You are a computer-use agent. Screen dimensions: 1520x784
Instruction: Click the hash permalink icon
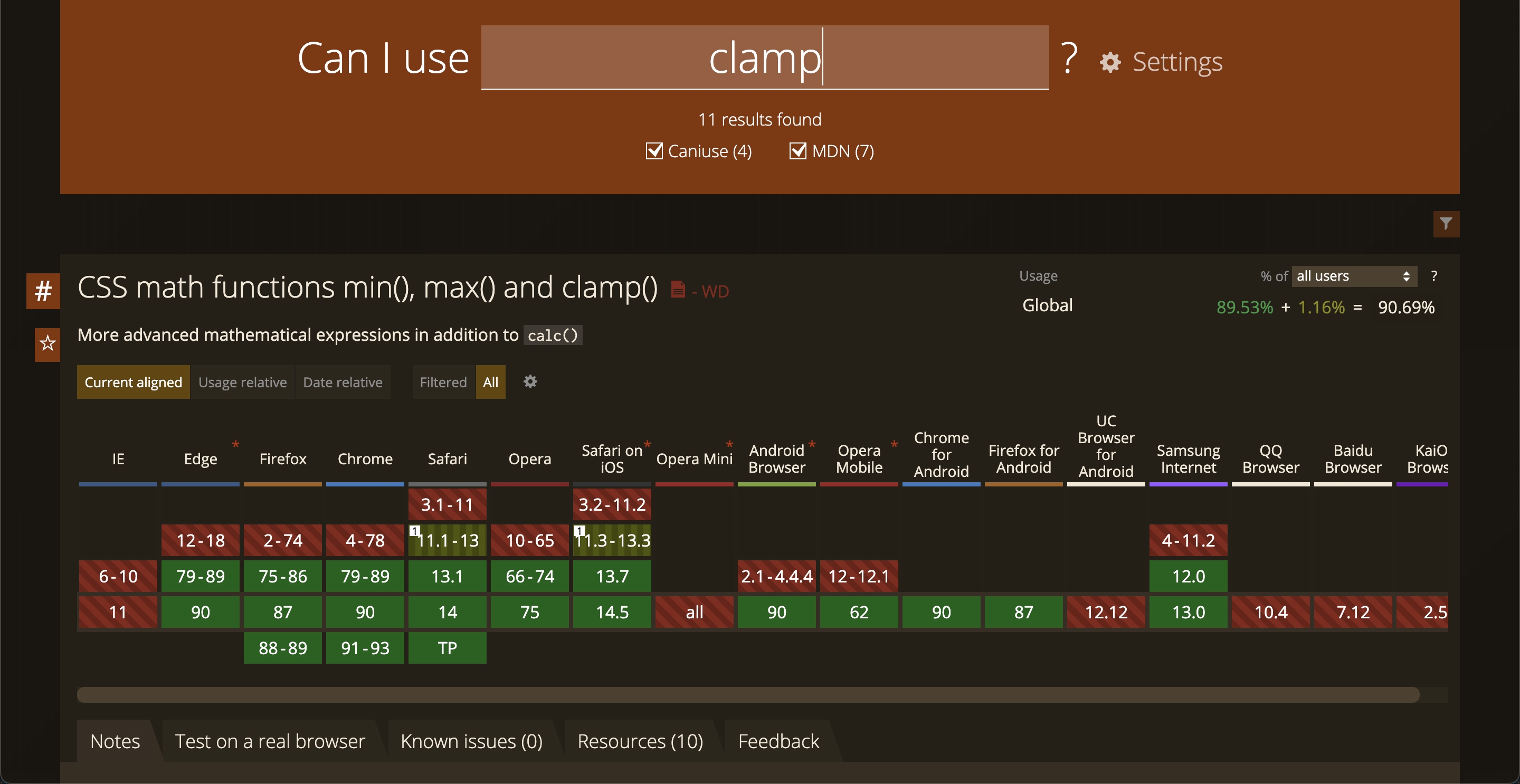point(43,291)
